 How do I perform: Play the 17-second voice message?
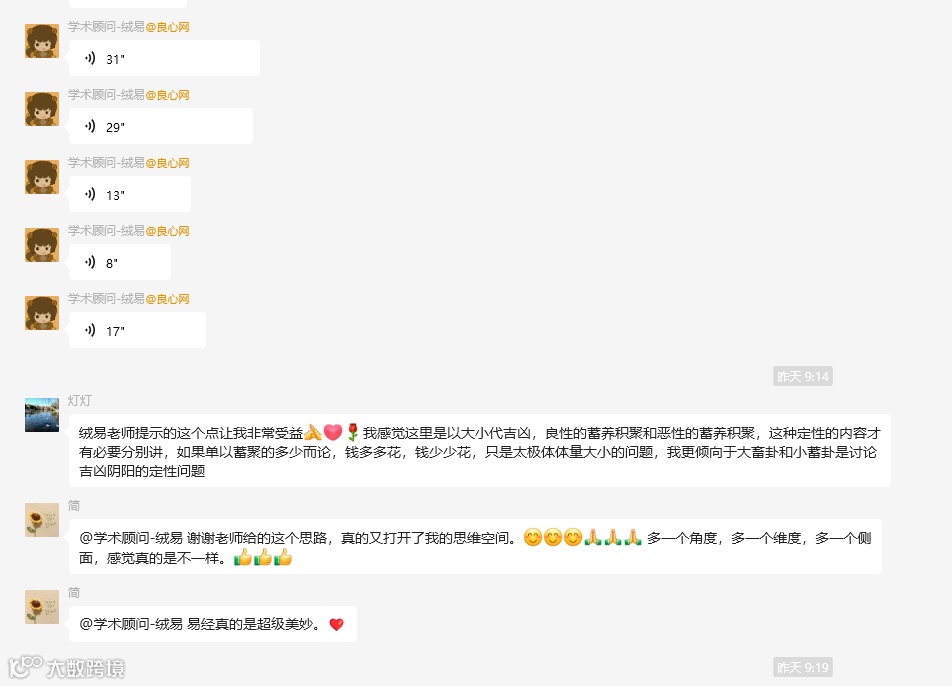137,330
